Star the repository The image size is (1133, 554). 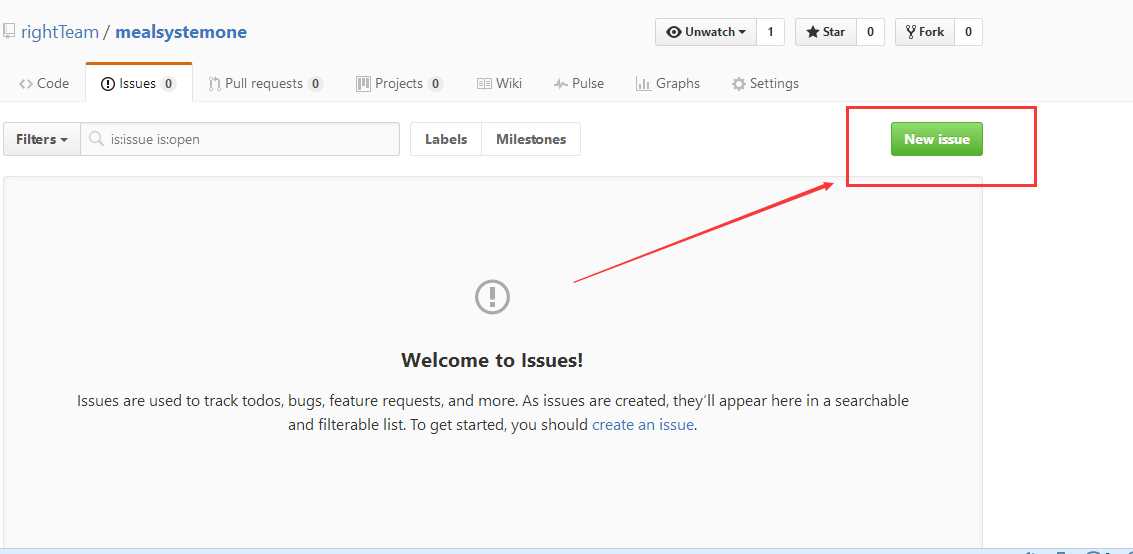826,32
